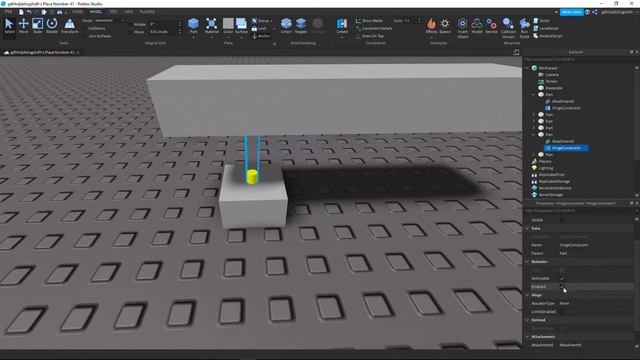Add a Spawn location

click(x=445, y=26)
